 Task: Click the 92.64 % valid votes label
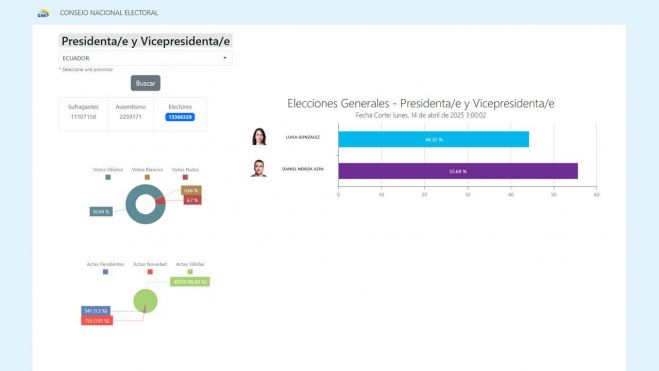(x=101, y=212)
